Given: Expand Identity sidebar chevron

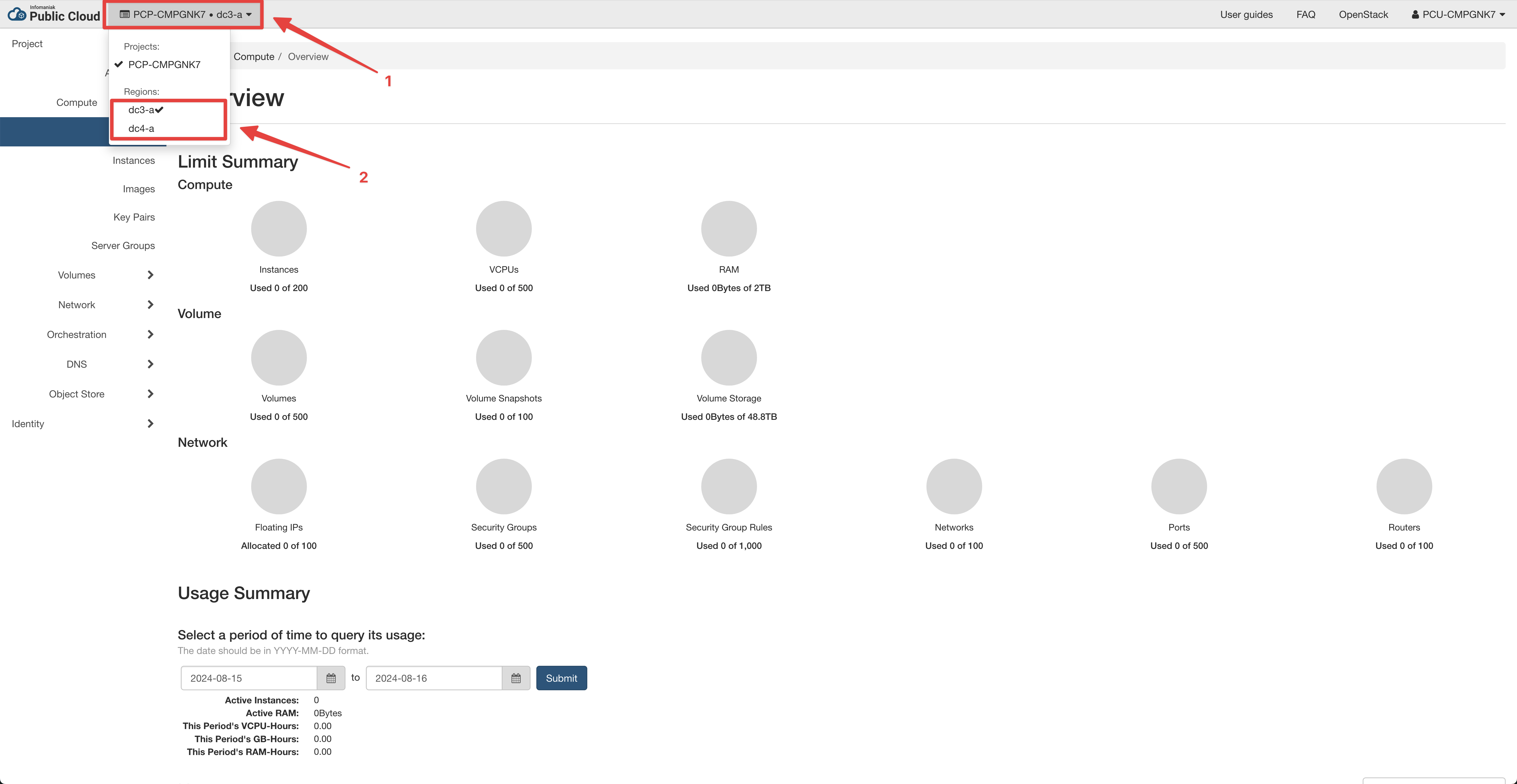Looking at the screenshot, I should (150, 424).
